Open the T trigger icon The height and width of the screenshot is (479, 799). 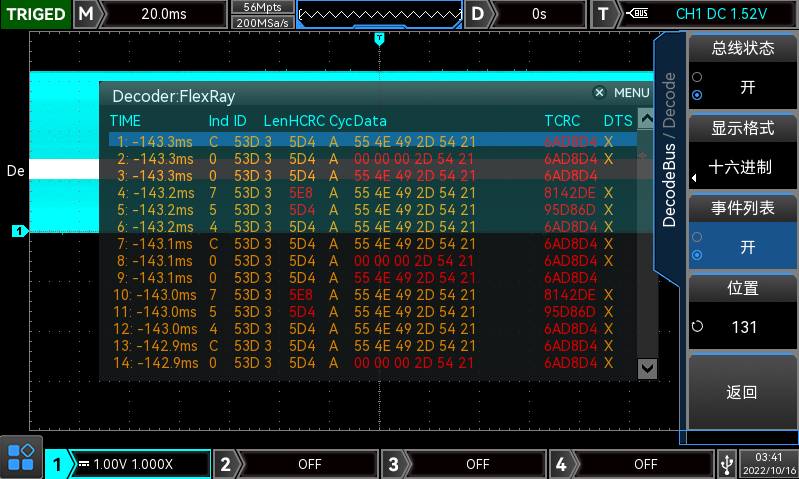tap(603, 14)
